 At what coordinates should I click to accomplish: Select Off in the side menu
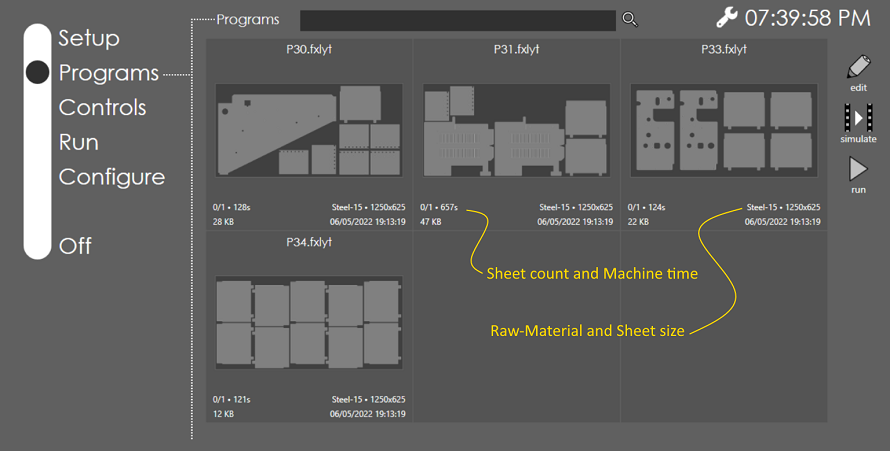click(75, 246)
